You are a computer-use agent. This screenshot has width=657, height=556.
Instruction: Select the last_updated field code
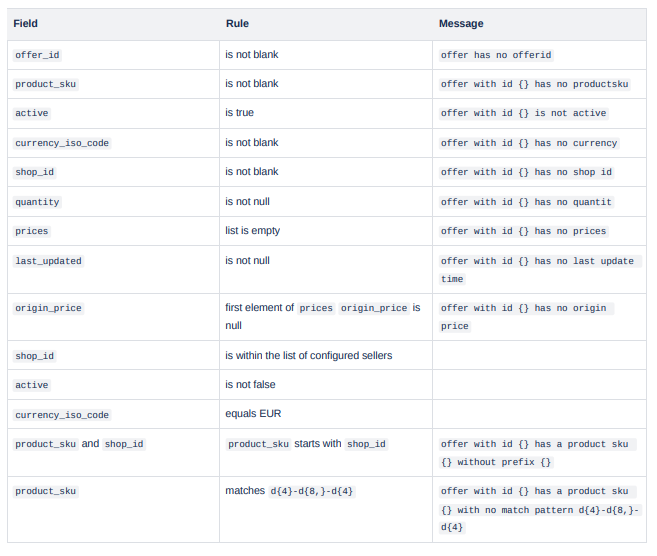tap(48, 261)
